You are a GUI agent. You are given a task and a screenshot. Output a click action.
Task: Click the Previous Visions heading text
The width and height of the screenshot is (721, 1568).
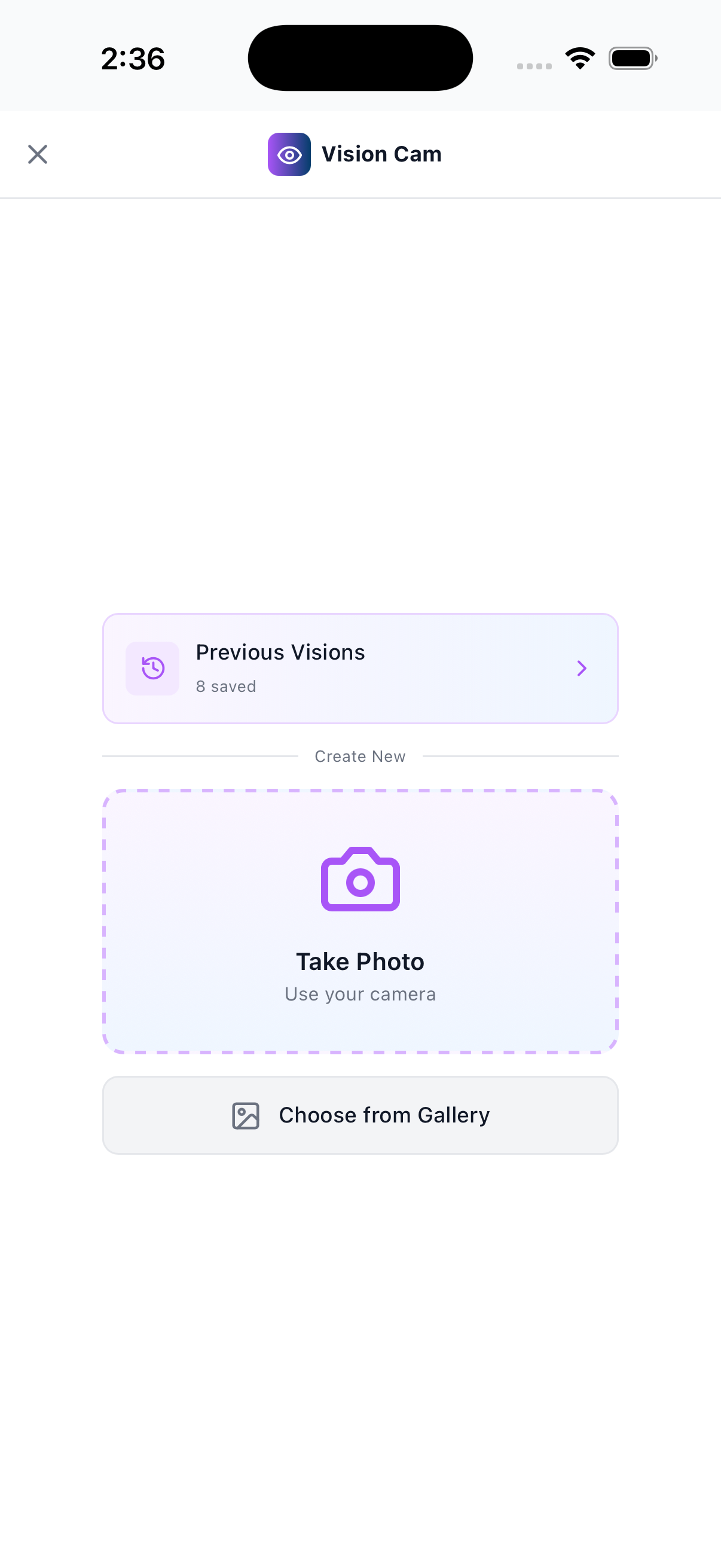pos(280,651)
